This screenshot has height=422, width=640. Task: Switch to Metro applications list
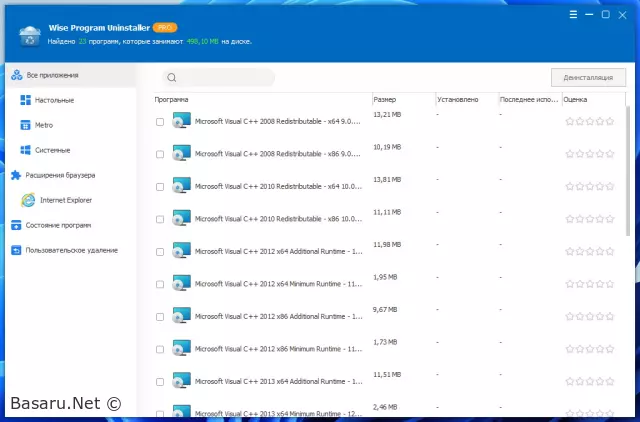coord(44,125)
